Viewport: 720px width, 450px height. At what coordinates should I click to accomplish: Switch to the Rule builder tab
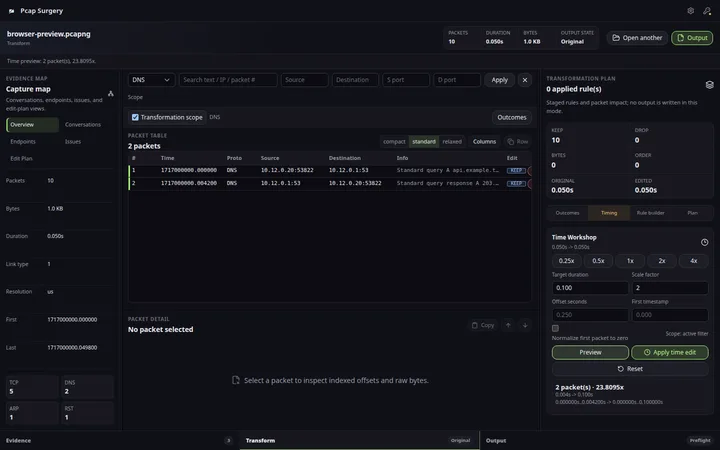[650, 213]
